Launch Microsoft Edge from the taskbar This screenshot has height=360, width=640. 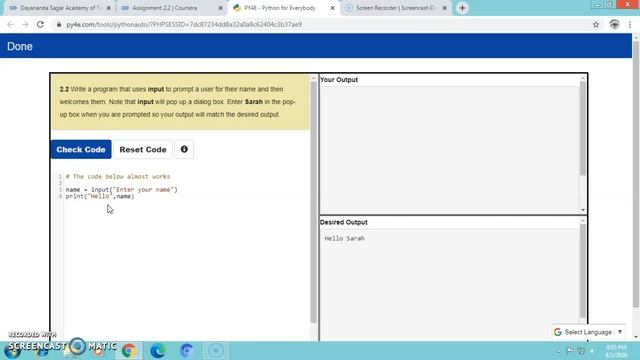tap(158, 351)
